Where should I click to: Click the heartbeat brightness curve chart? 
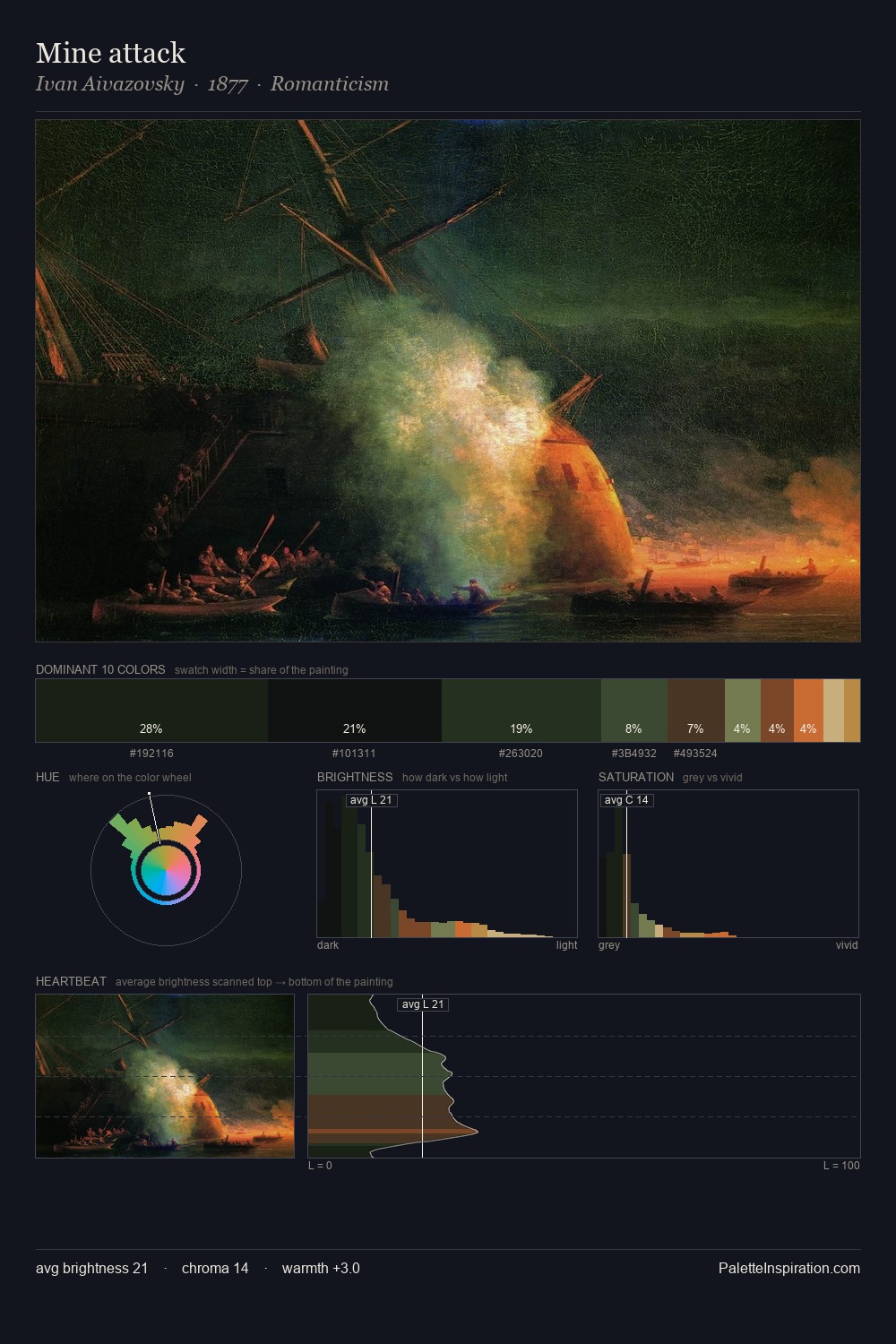pos(584,1076)
